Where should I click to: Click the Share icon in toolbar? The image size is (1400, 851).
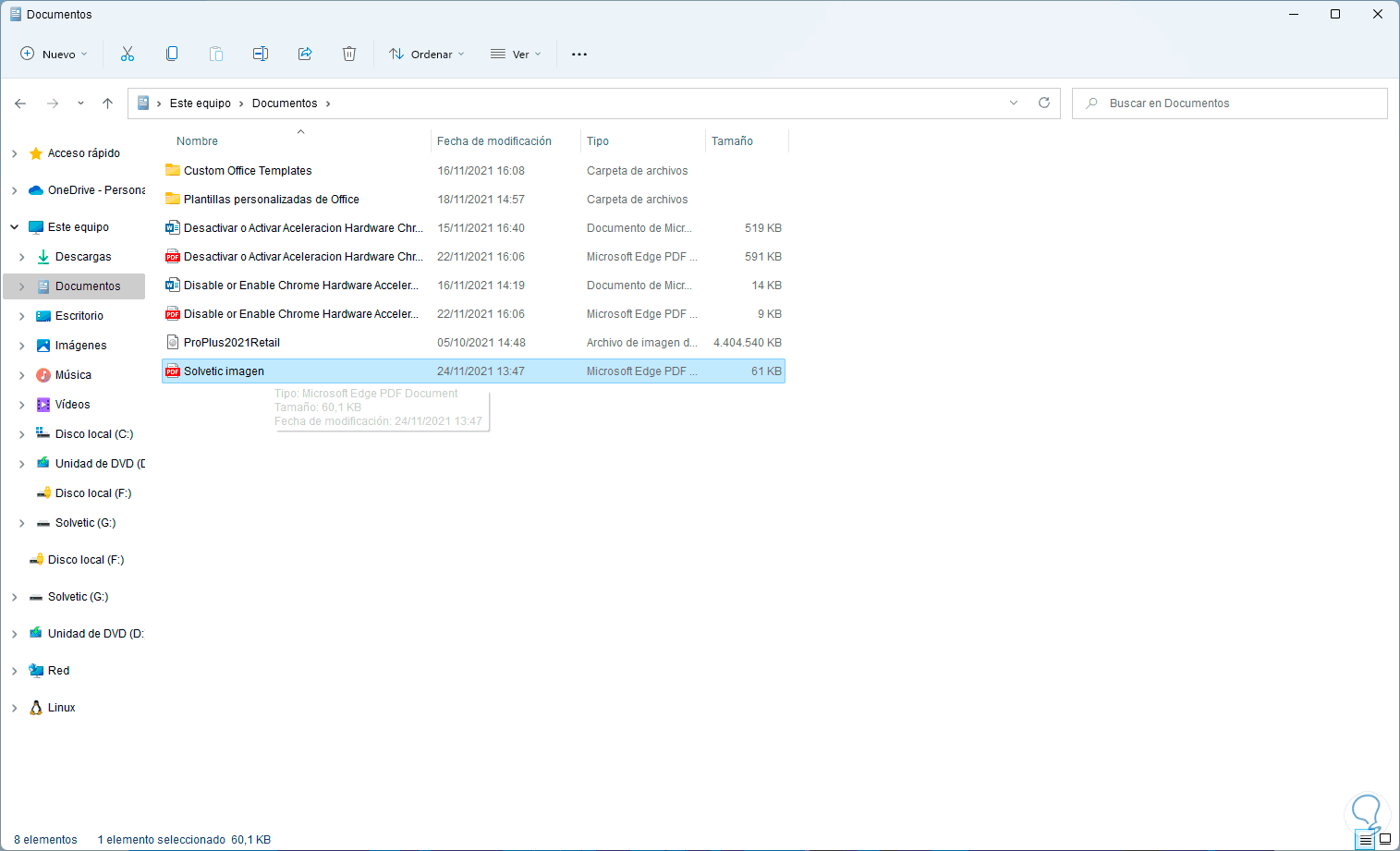click(x=305, y=54)
